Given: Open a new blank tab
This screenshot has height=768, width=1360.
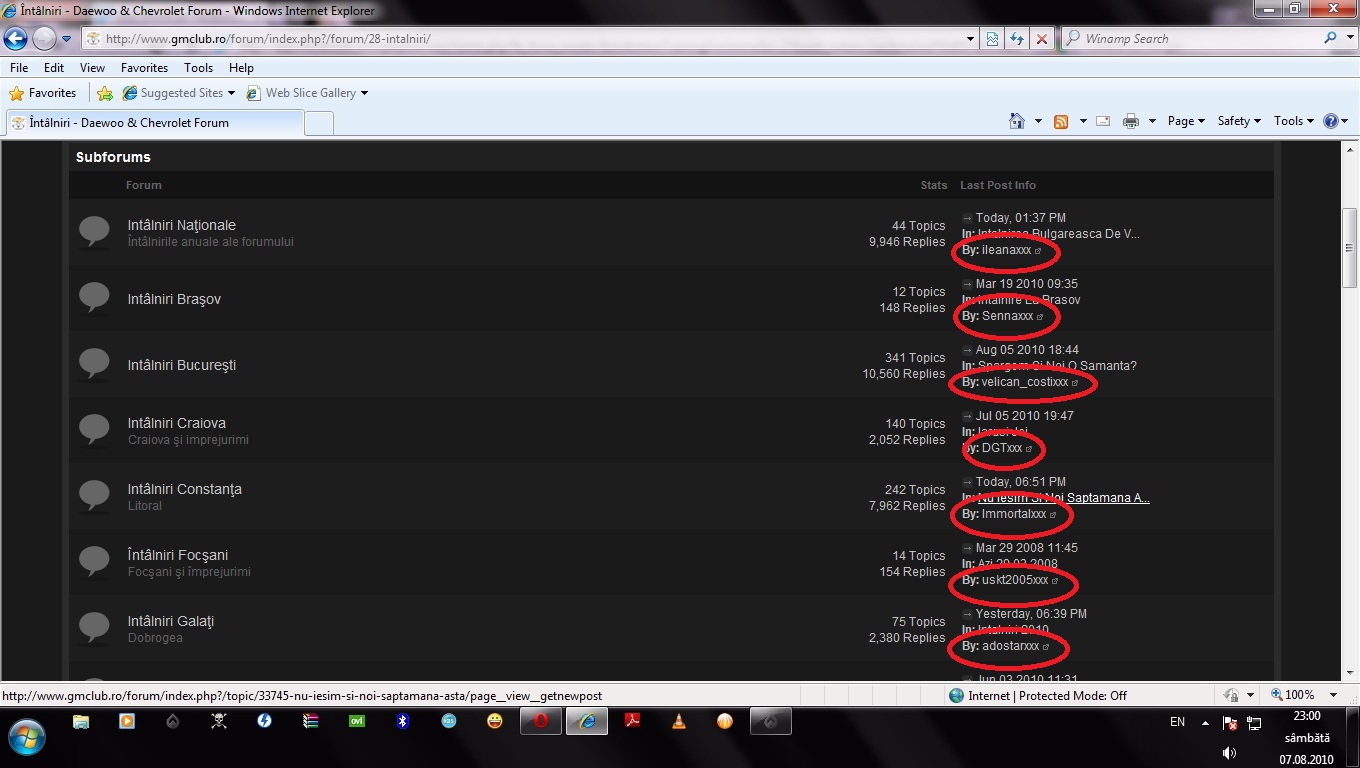Looking at the screenshot, I should [319, 123].
